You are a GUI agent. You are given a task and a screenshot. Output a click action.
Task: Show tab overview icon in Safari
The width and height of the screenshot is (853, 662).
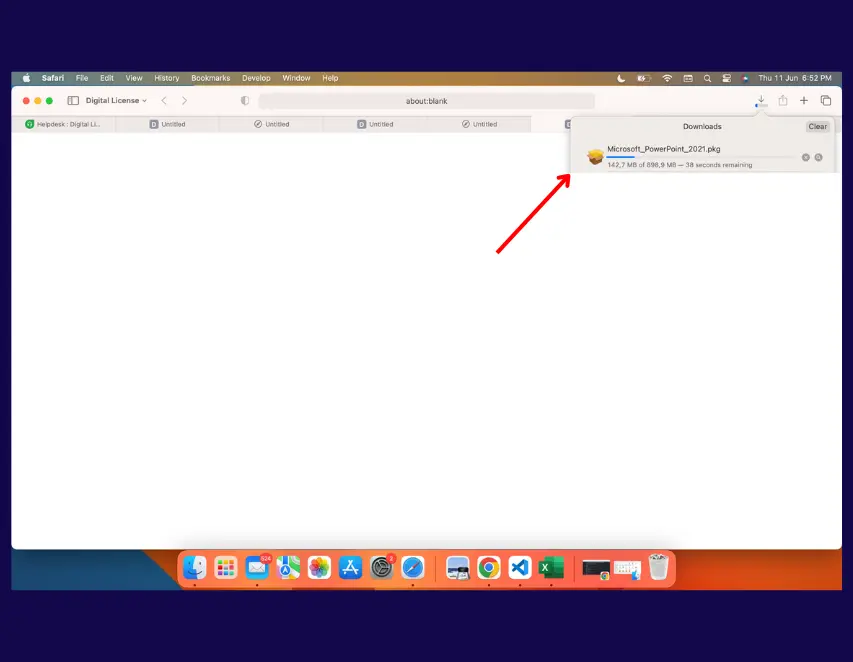(825, 101)
